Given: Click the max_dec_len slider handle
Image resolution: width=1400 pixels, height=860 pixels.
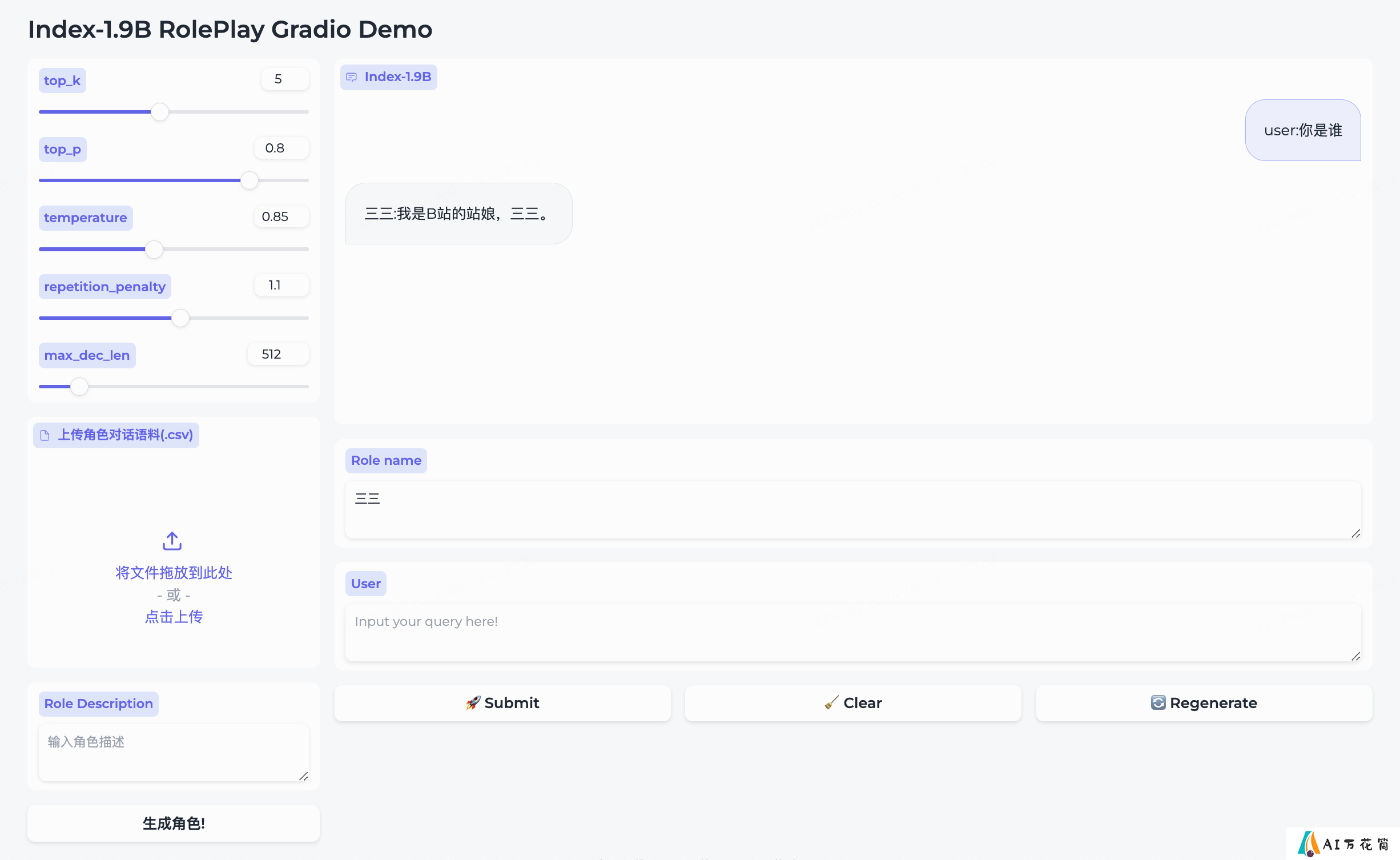Looking at the screenshot, I should (79, 387).
